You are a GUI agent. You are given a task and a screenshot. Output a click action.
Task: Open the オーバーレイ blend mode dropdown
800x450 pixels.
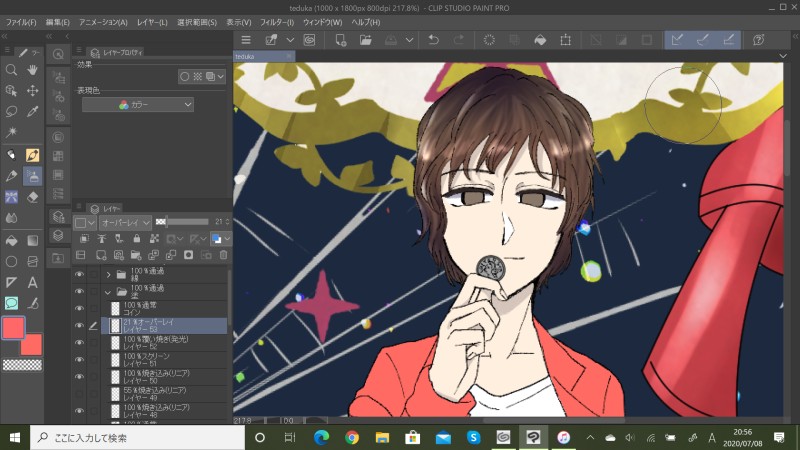click(x=124, y=222)
